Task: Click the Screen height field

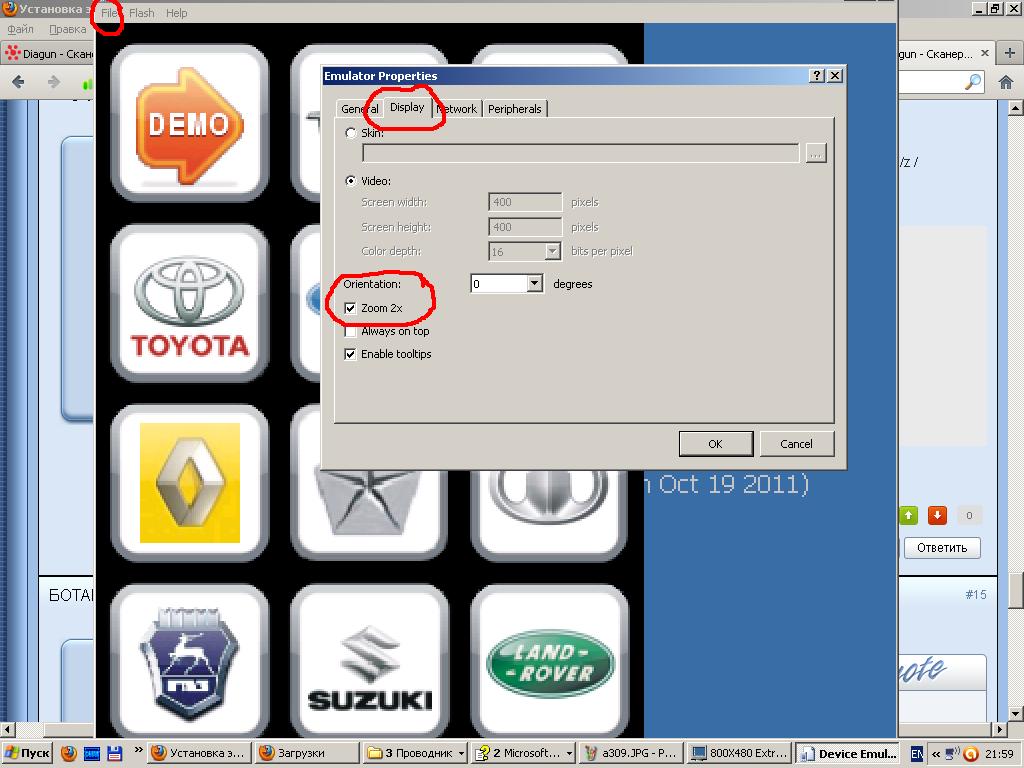Action: (525, 227)
